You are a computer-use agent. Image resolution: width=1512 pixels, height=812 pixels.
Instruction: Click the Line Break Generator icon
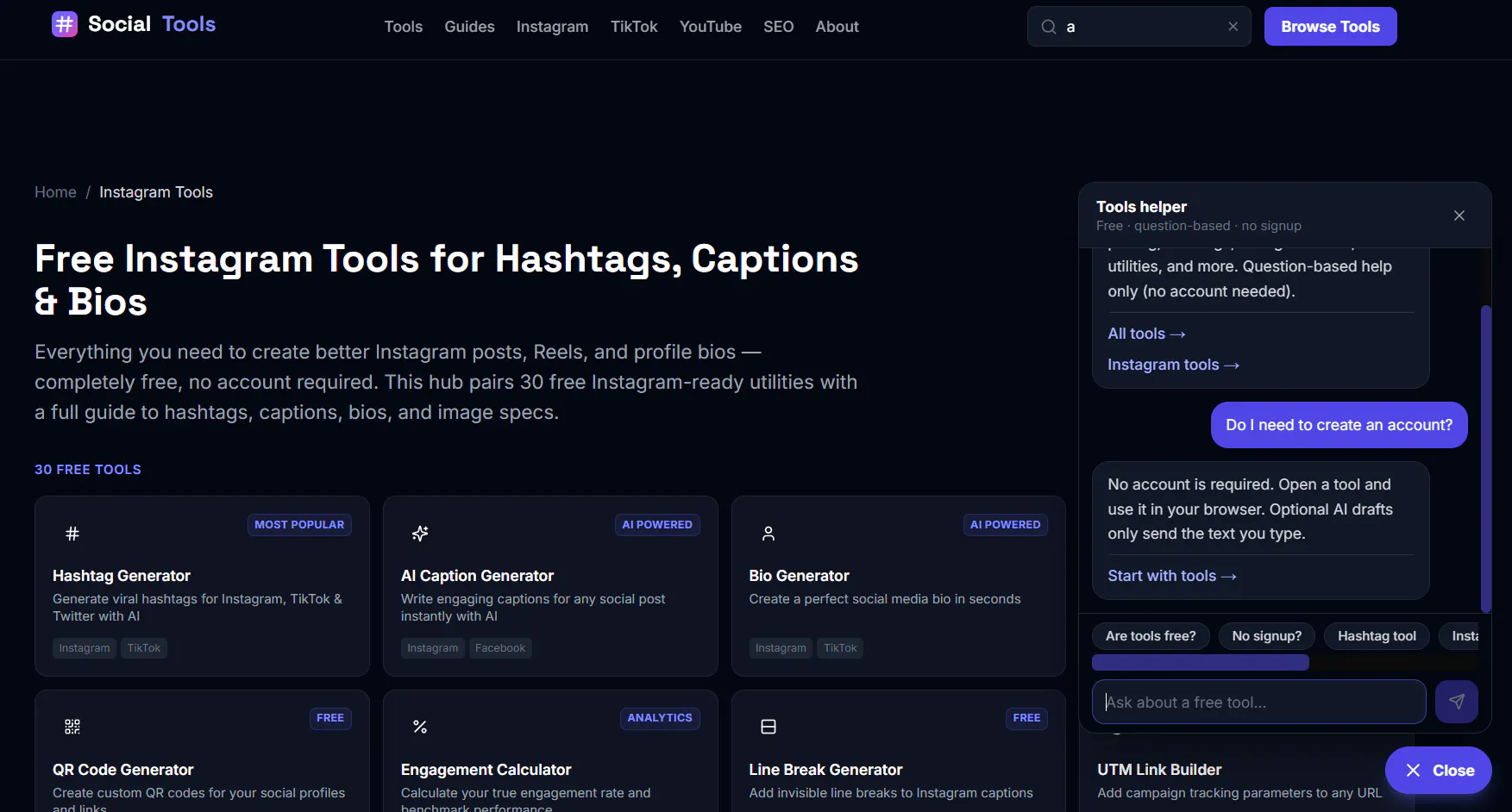click(769, 727)
